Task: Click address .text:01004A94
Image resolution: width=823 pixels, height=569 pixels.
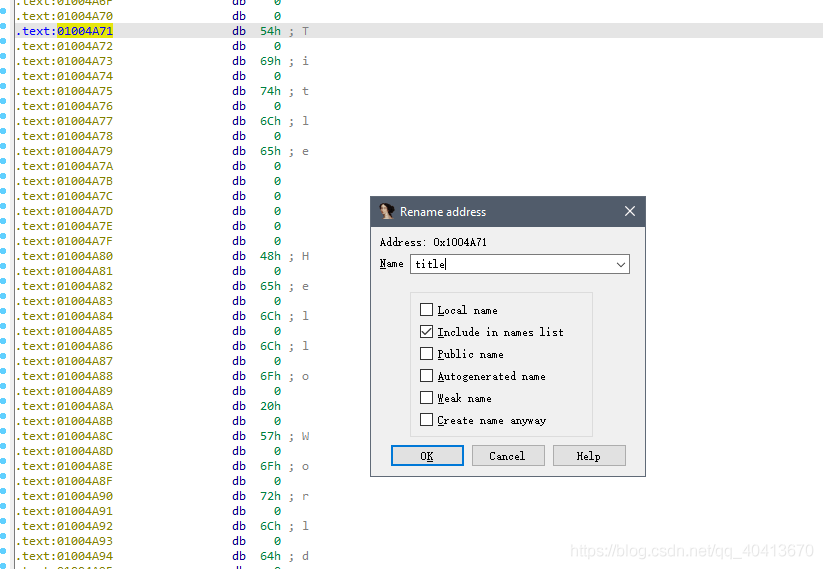Action: 65,556
